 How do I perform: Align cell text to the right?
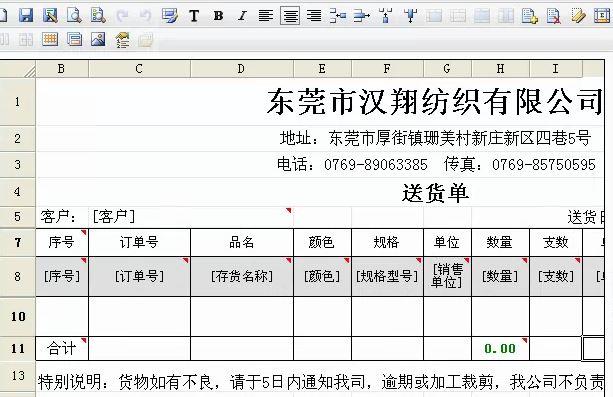(x=314, y=16)
